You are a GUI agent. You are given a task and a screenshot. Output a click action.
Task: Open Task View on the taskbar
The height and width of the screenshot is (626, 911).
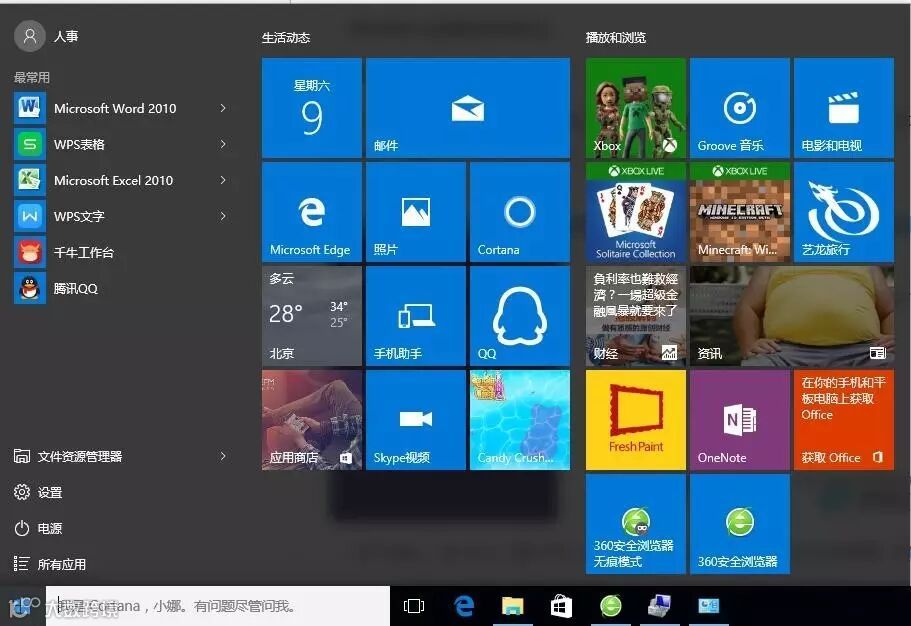pyautogui.click(x=414, y=606)
